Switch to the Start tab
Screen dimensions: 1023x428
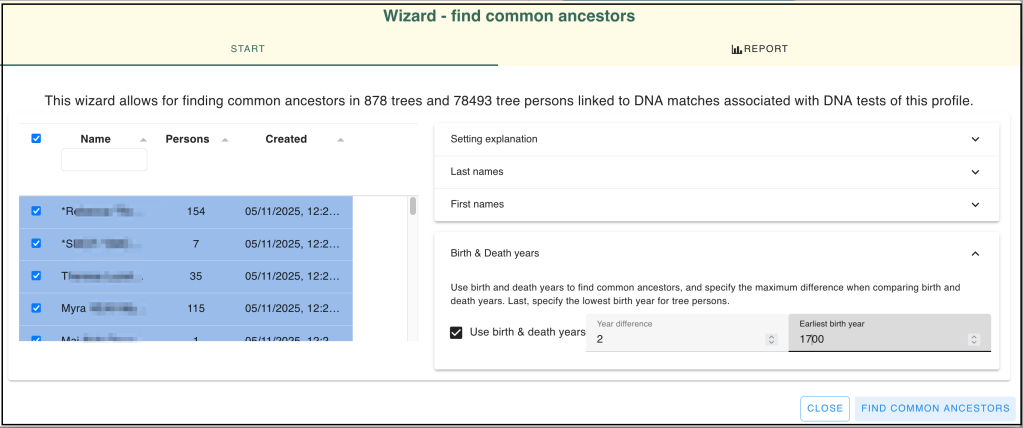[248, 49]
